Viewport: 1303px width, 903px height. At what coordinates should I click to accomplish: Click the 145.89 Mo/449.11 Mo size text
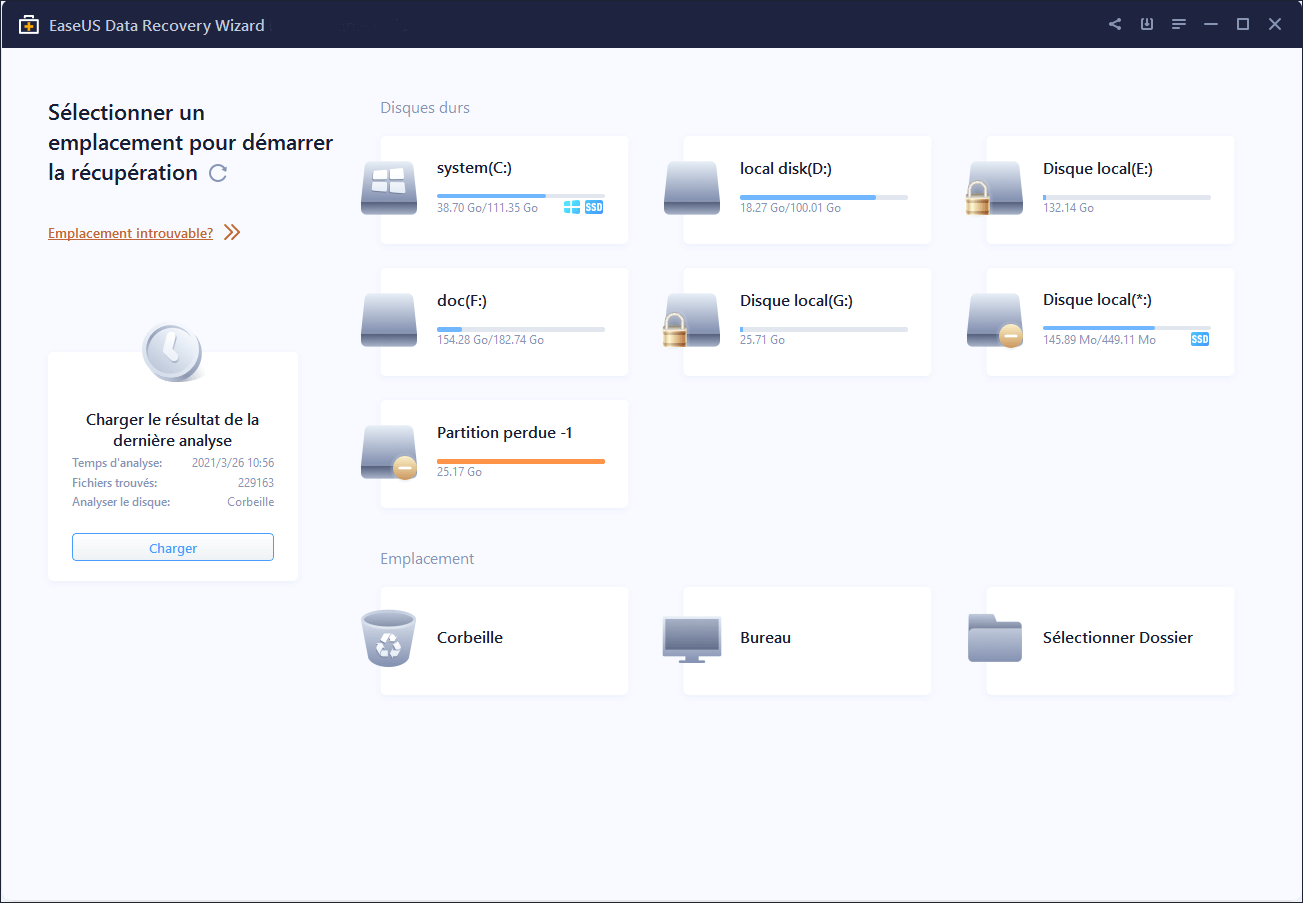click(1099, 340)
